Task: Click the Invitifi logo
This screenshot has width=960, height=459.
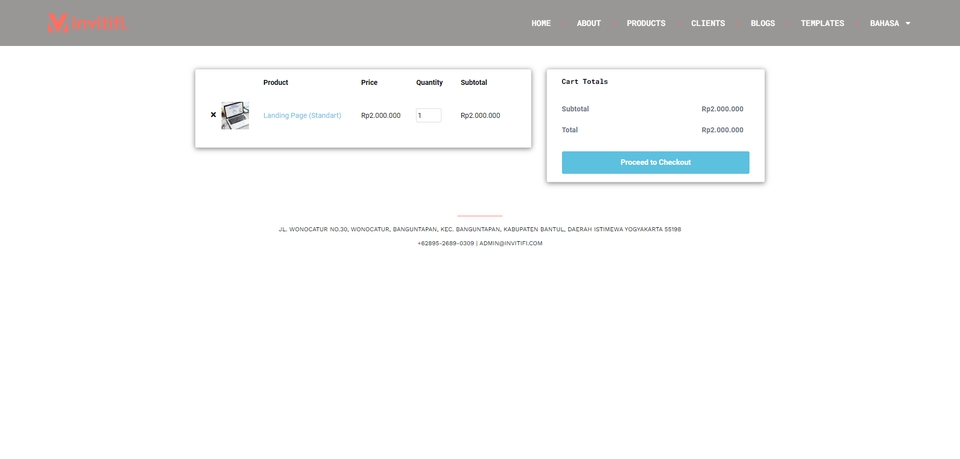Action: (x=88, y=23)
